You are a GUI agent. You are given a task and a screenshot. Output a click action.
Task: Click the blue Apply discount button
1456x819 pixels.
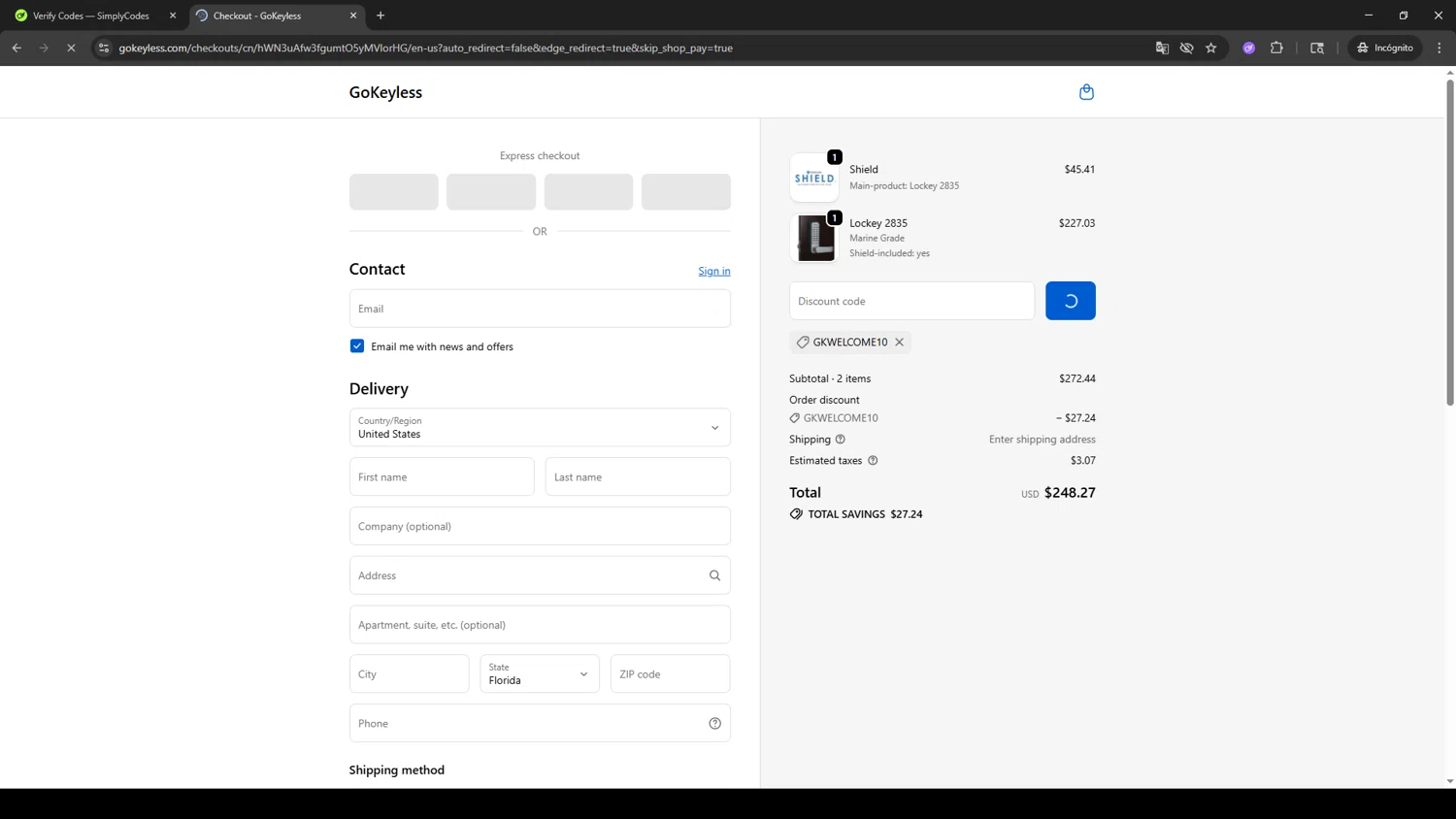point(1071,301)
